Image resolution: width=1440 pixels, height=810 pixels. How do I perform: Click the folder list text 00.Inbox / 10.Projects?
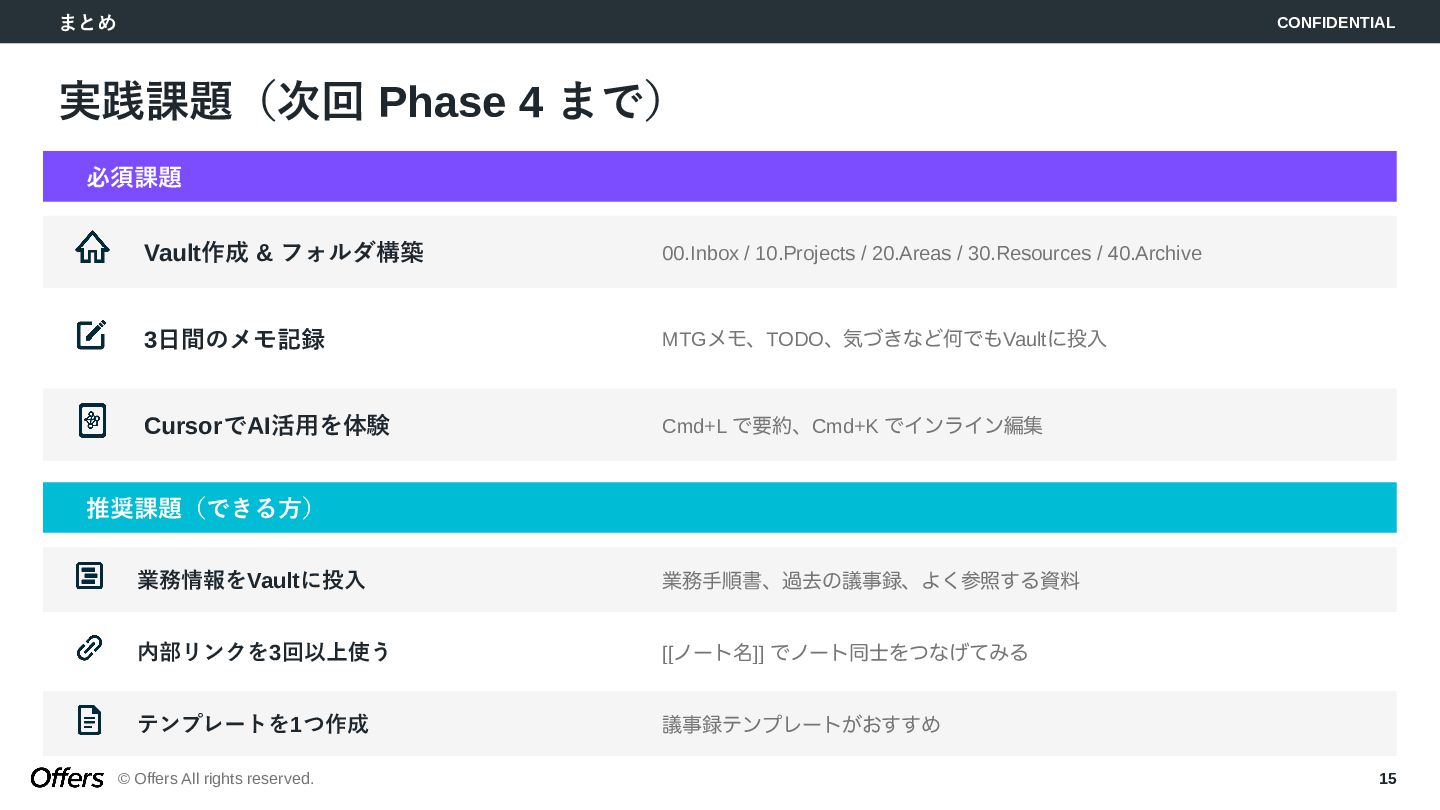(x=931, y=254)
